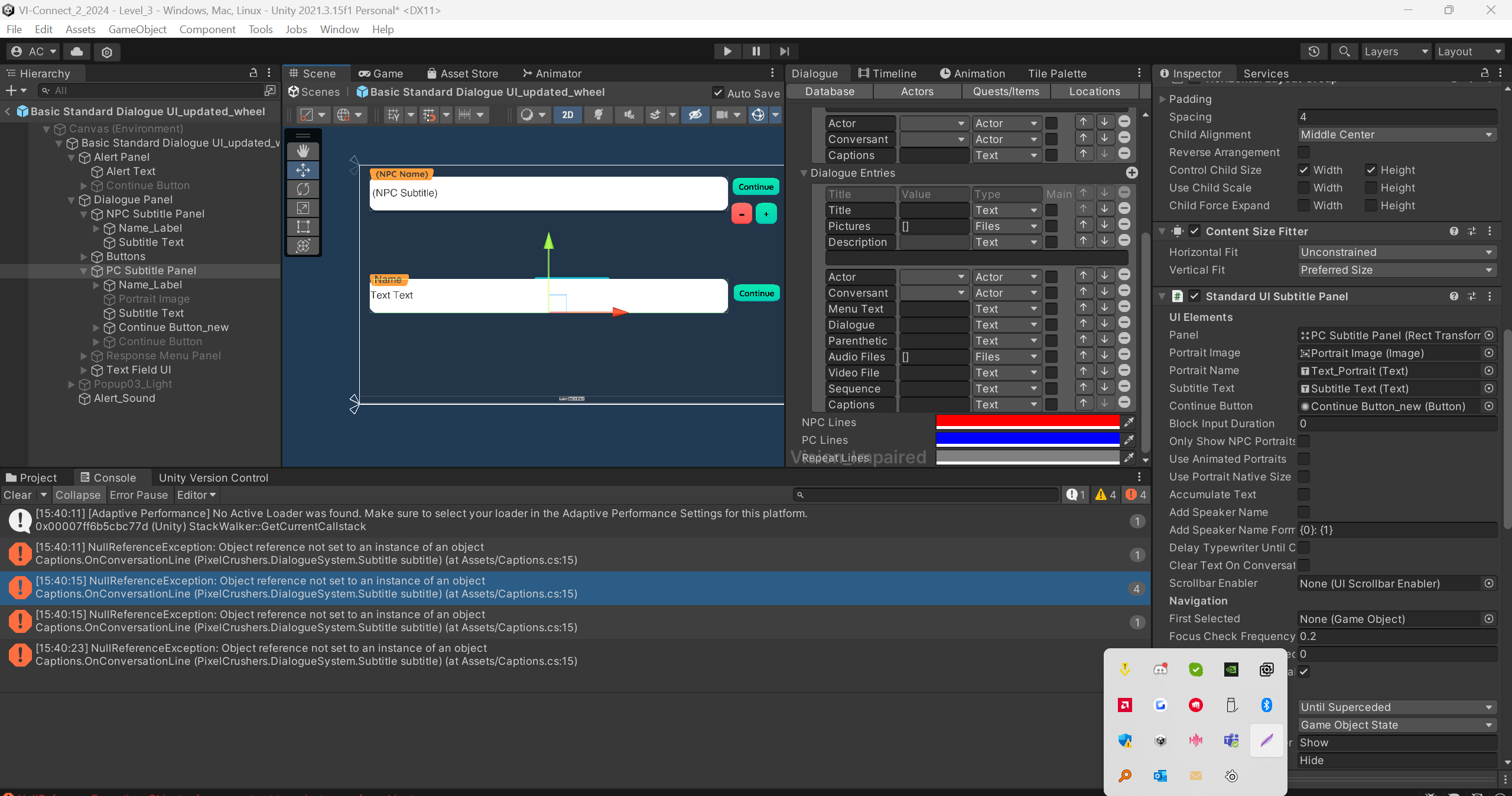Remove the Pictures field row
This screenshot has height=796, width=1512.
click(x=1124, y=225)
